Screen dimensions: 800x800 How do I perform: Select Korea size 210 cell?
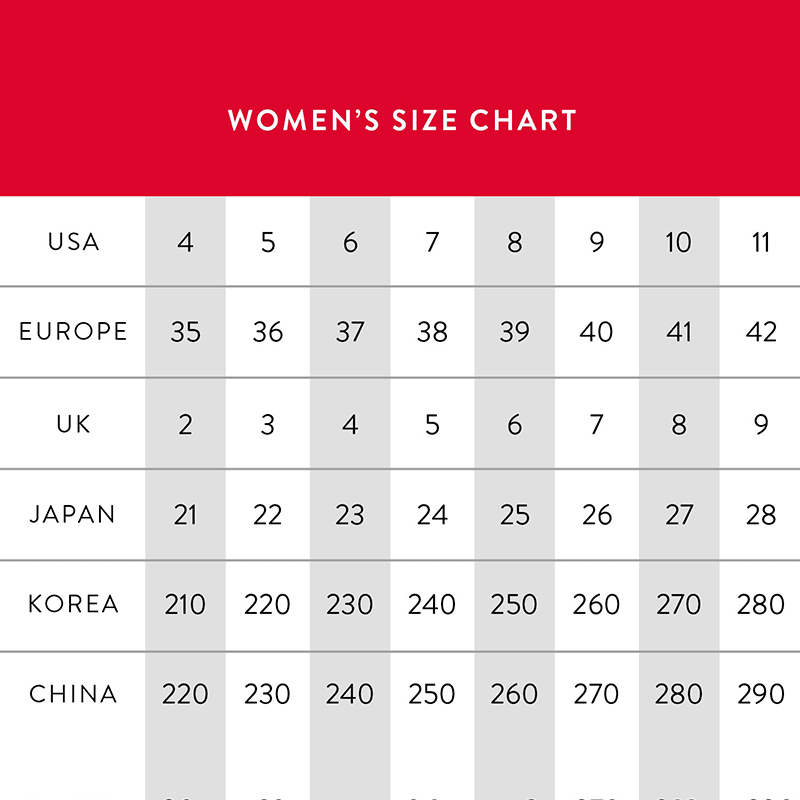click(x=185, y=604)
